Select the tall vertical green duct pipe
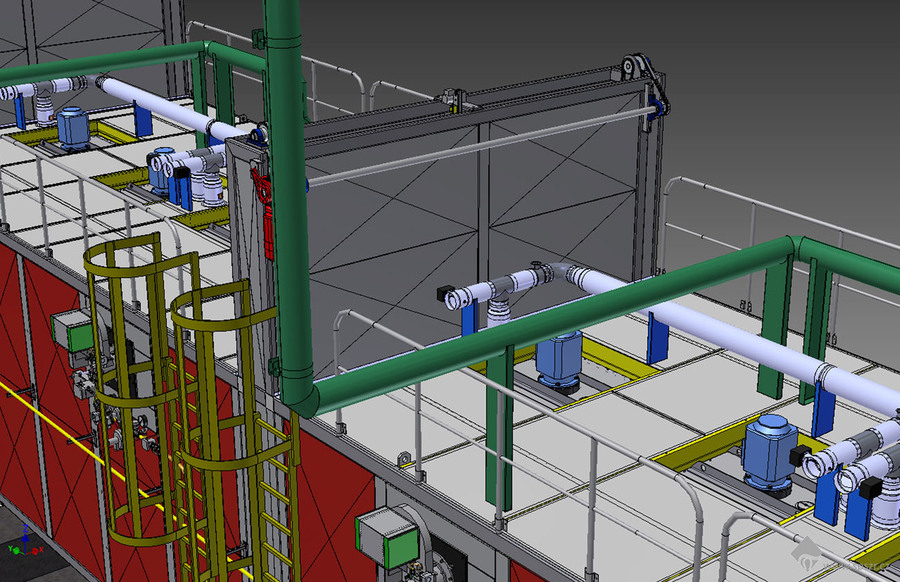The image size is (900, 582). pos(291,207)
